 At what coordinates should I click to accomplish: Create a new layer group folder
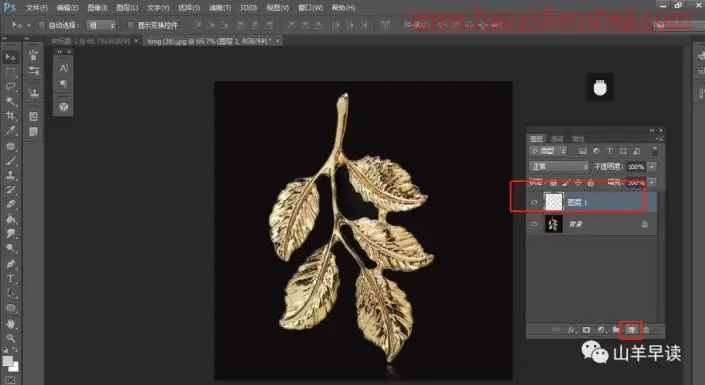616,330
